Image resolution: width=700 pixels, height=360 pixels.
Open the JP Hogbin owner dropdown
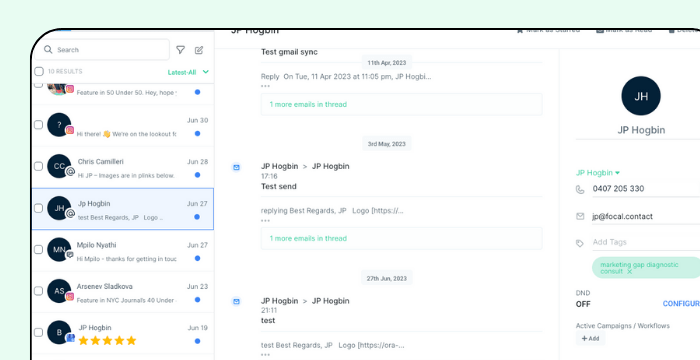tap(598, 173)
